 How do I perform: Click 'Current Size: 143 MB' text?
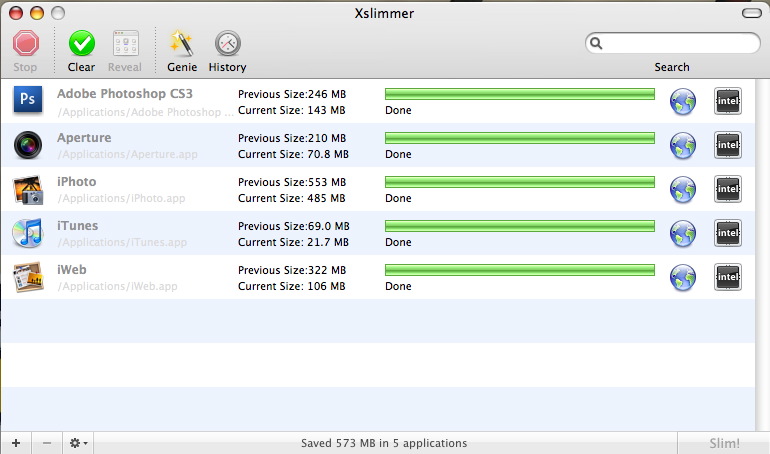coord(292,110)
